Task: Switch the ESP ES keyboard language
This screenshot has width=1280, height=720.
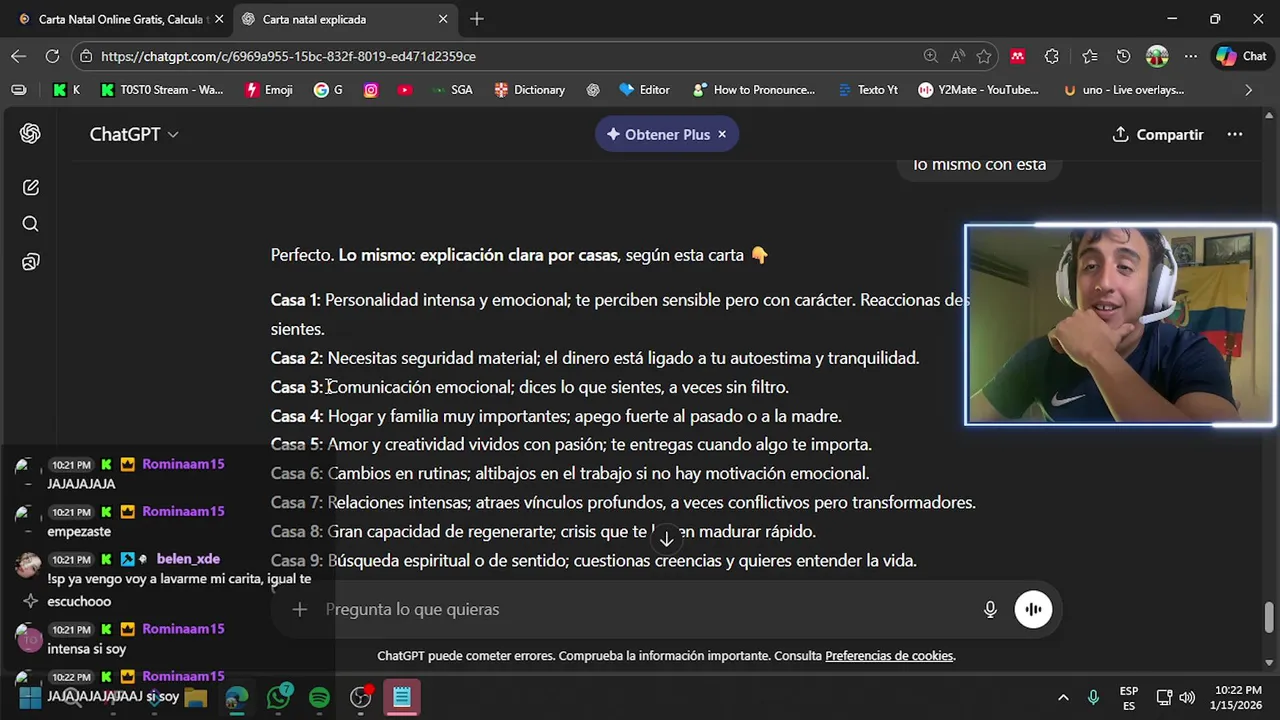Action: point(1129,697)
